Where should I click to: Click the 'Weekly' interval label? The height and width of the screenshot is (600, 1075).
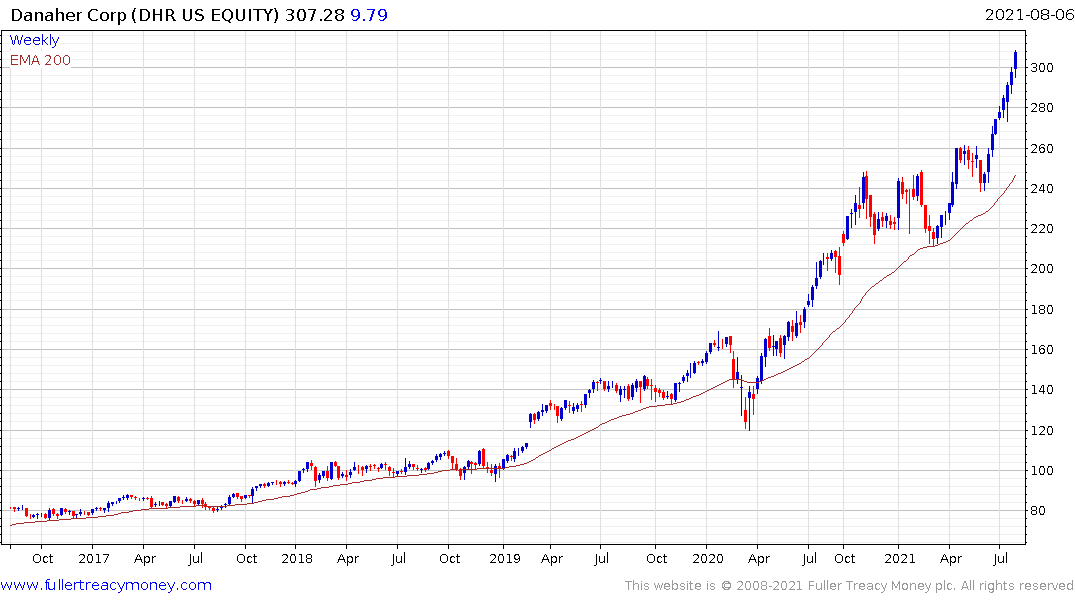pyautogui.click(x=34, y=40)
